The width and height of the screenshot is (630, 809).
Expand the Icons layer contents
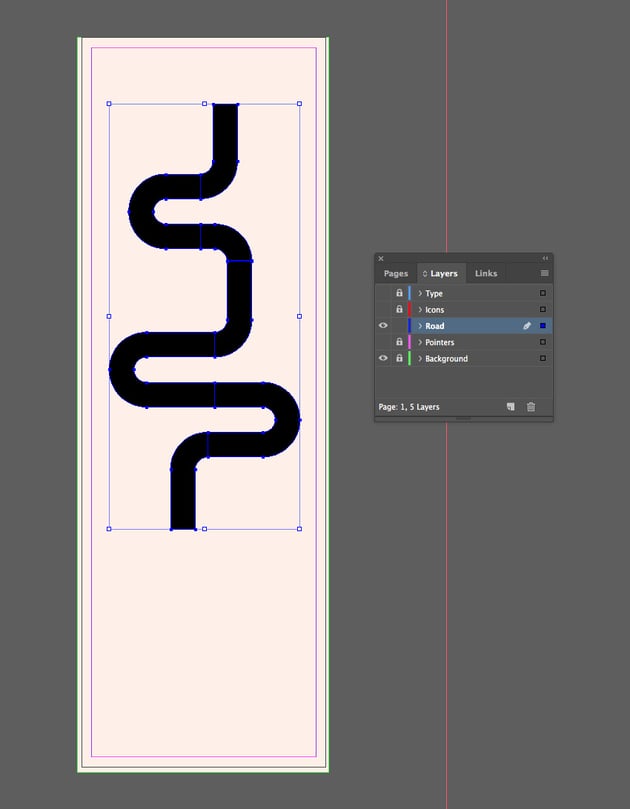pos(420,310)
